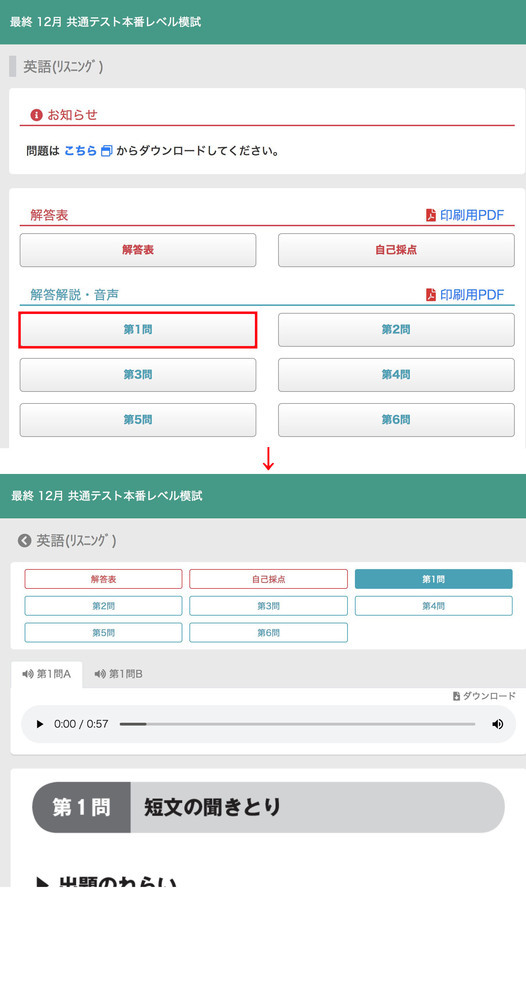Click the highlighted small 第1問 button
This screenshot has width=526, height=999.
[434, 579]
